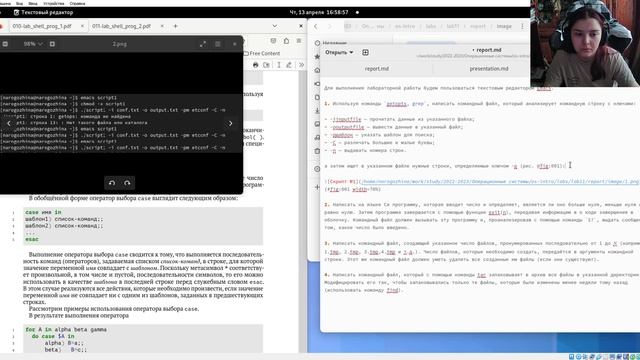Expand more PDF tools chevron
Viewport: 640px width, 360px height.
click(301, 65)
